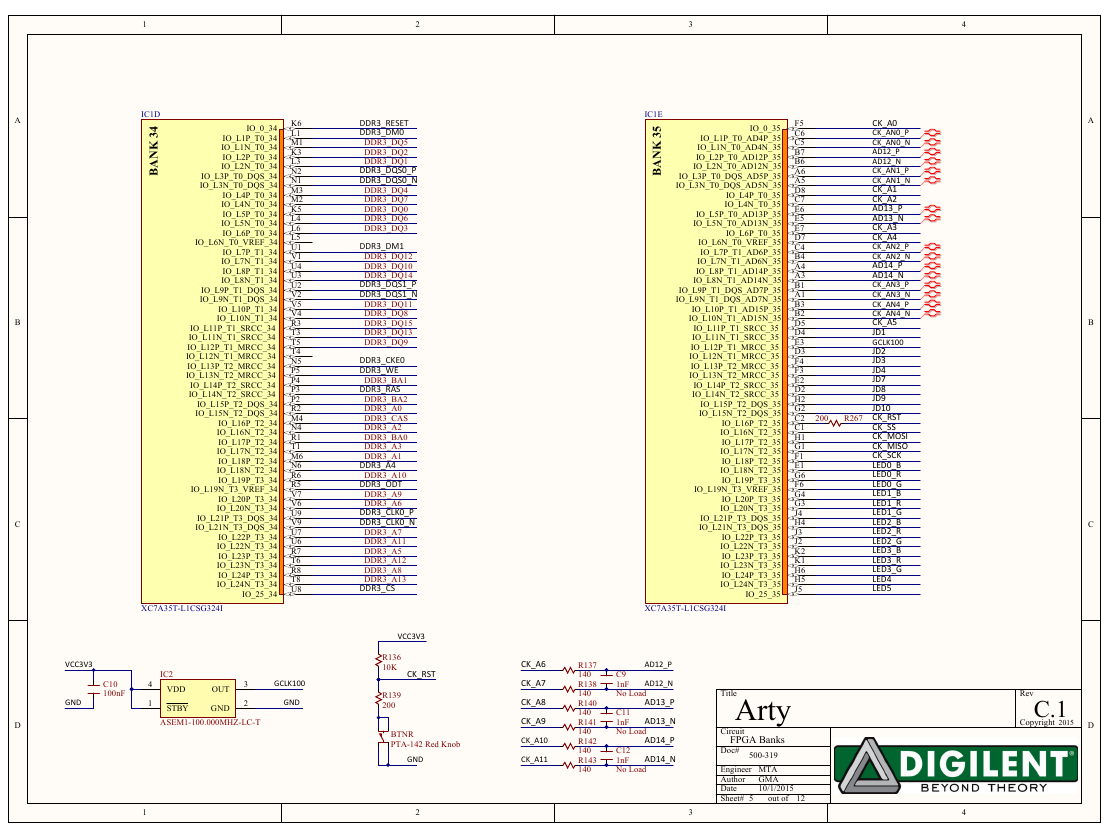Select the PTA-142 Red Knob part label

point(425,745)
